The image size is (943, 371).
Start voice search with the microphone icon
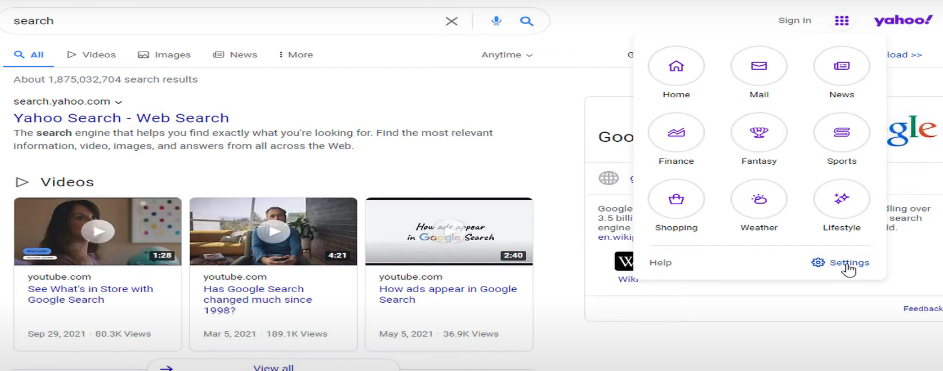click(496, 21)
